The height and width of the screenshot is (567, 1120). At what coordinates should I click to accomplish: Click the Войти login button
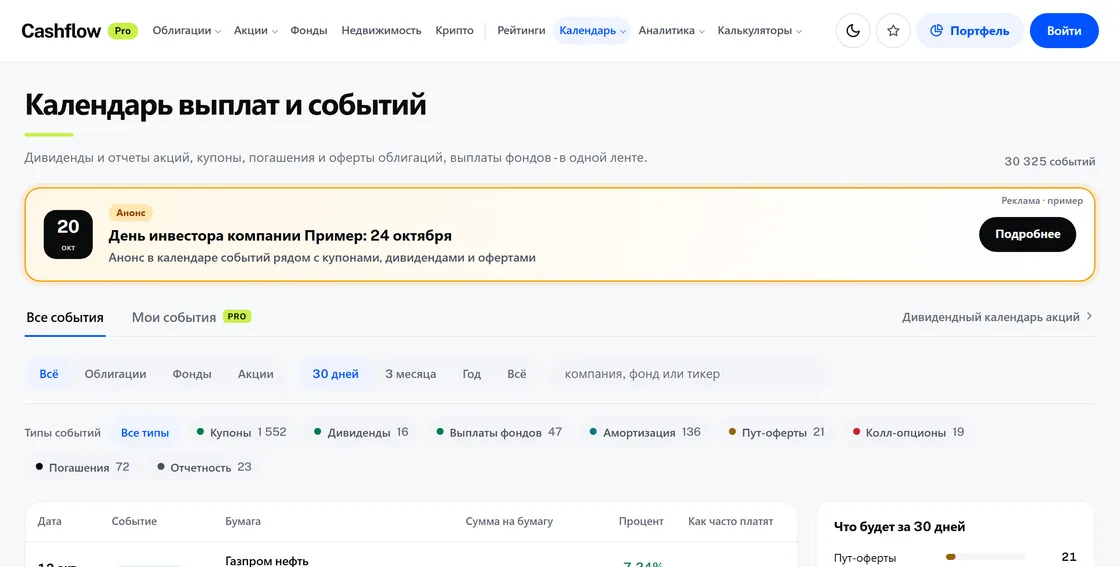1064,31
